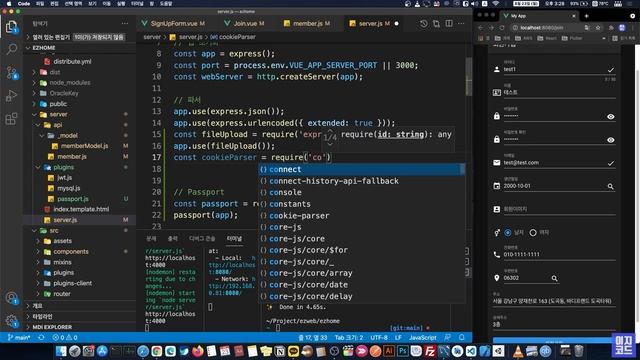Expand the router folder

pos(79,293)
